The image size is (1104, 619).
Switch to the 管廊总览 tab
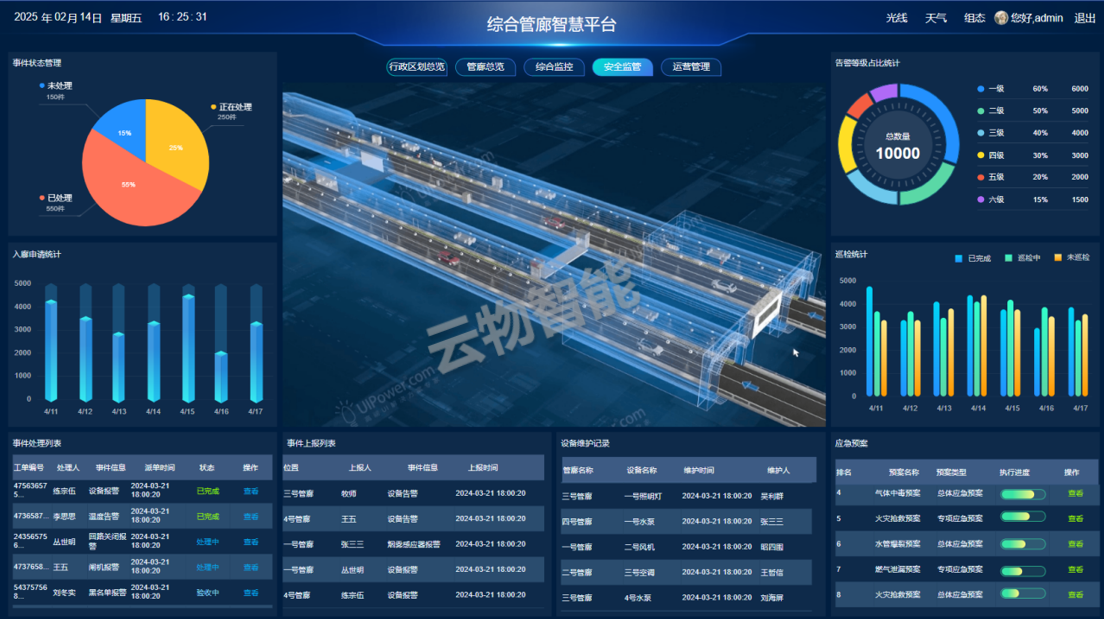tap(485, 67)
